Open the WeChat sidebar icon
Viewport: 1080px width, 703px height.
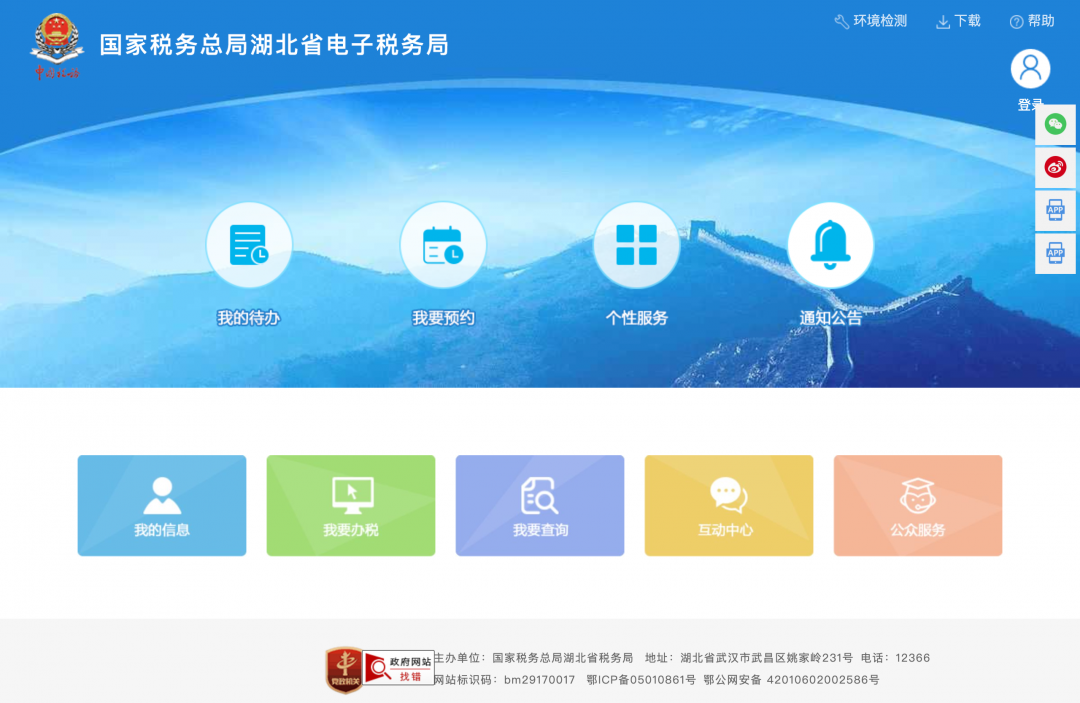[x=1055, y=125]
